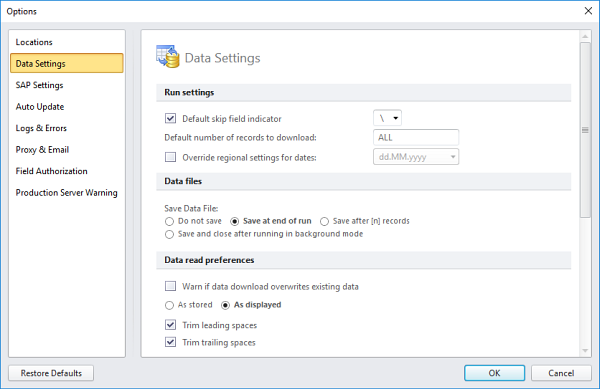Toggle Trim trailing spaces checkbox
This screenshot has width=600, height=389.
pyautogui.click(x=170, y=342)
